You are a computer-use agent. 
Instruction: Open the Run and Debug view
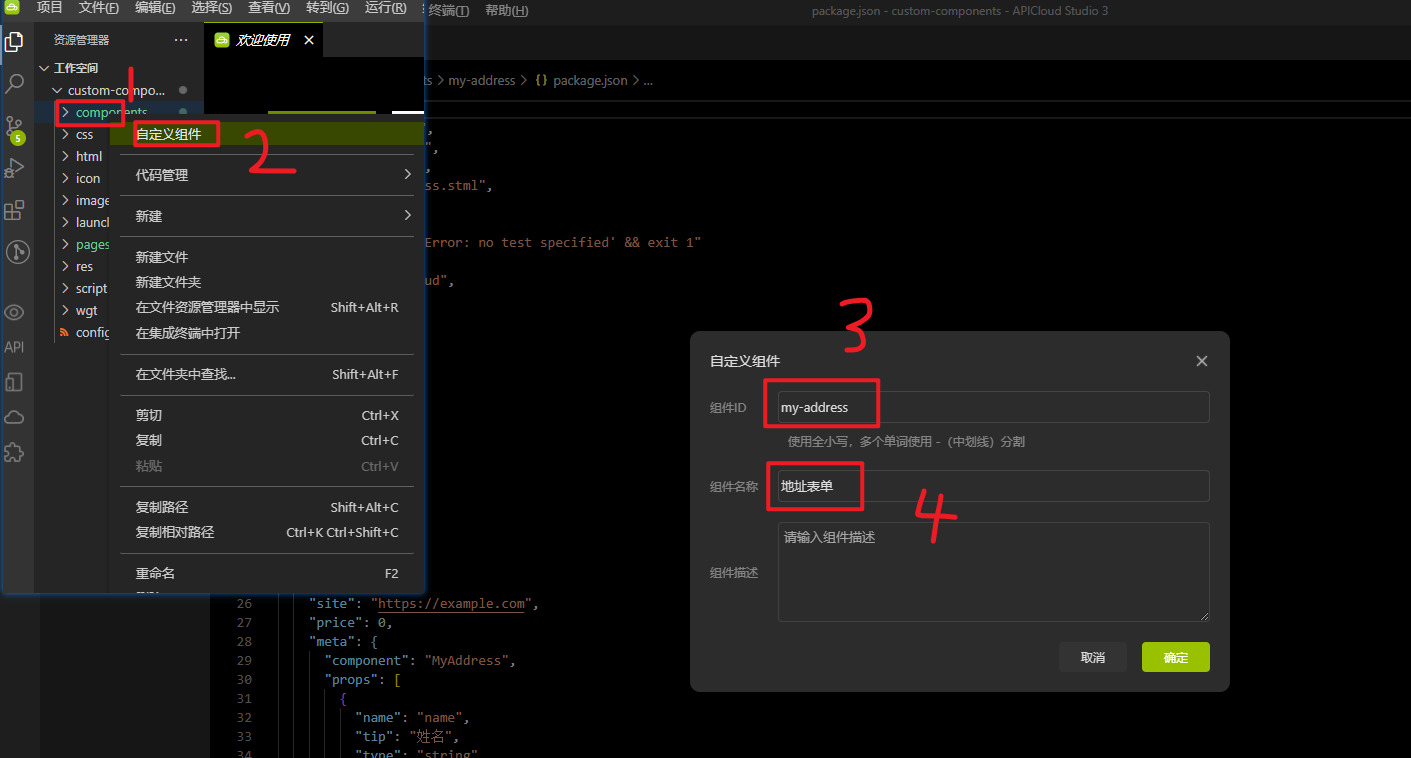[14, 168]
